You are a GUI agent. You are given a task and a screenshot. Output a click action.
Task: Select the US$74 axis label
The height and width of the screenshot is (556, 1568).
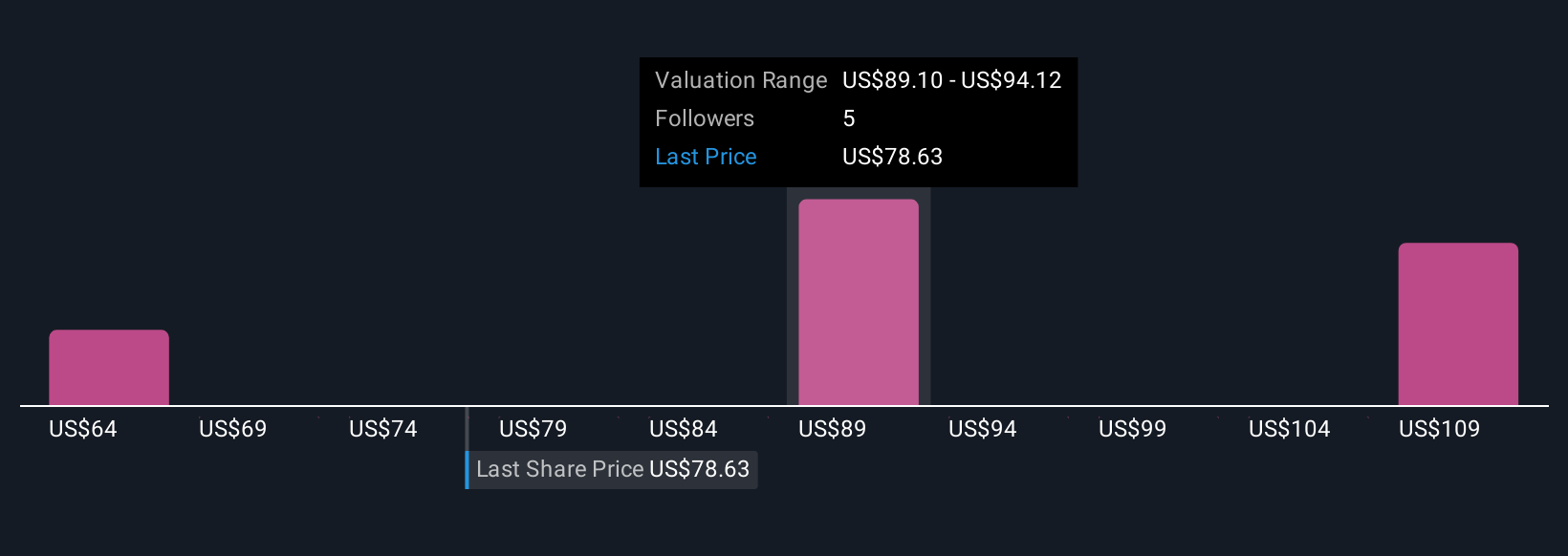click(383, 429)
